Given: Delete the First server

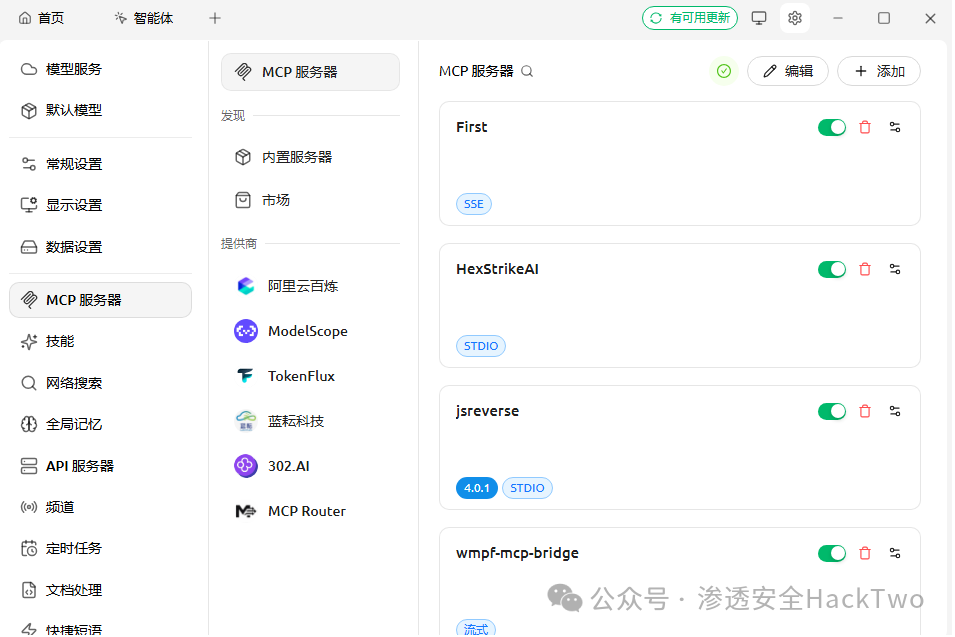Looking at the screenshot, I should tap(865, 127).
